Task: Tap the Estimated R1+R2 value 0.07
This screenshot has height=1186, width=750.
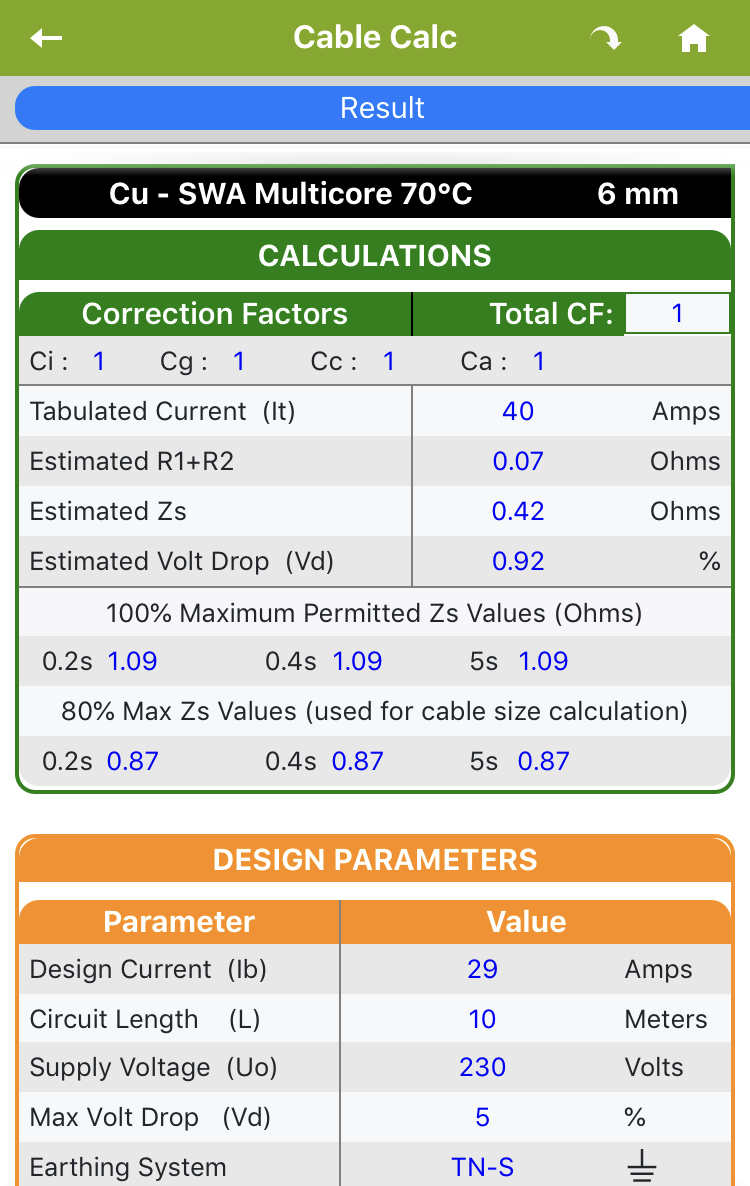Action: coord(518,461)
